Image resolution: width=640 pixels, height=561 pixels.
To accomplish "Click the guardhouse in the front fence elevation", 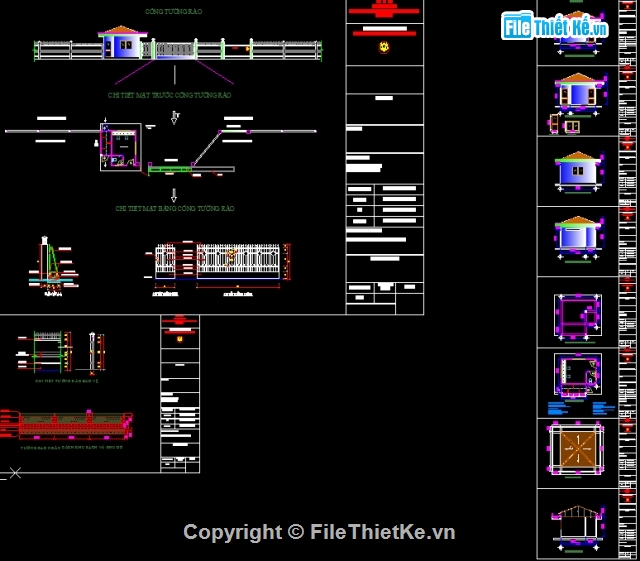I will tap(122, 42).
